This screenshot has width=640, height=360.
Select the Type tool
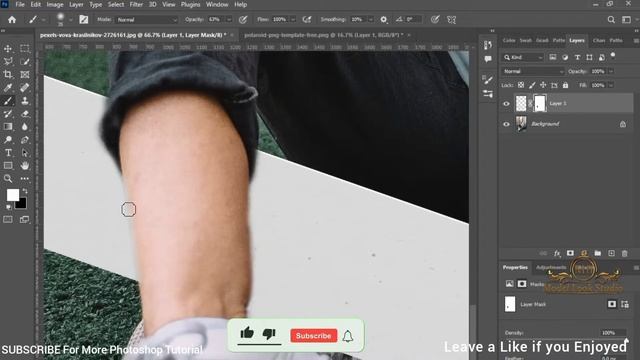click(8, 153)
